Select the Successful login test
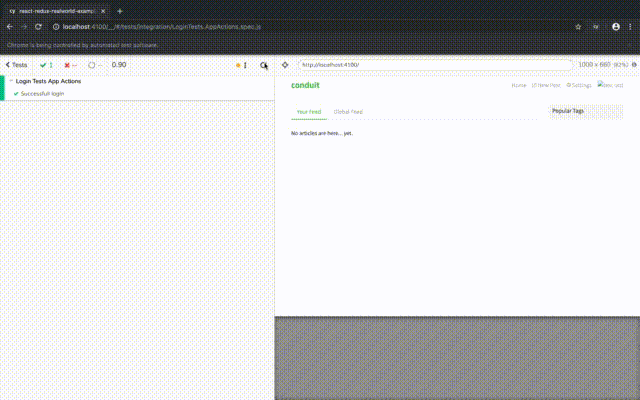Image resolution: width=640 pixels, height=400 pixels. click(x=43, y=93)
